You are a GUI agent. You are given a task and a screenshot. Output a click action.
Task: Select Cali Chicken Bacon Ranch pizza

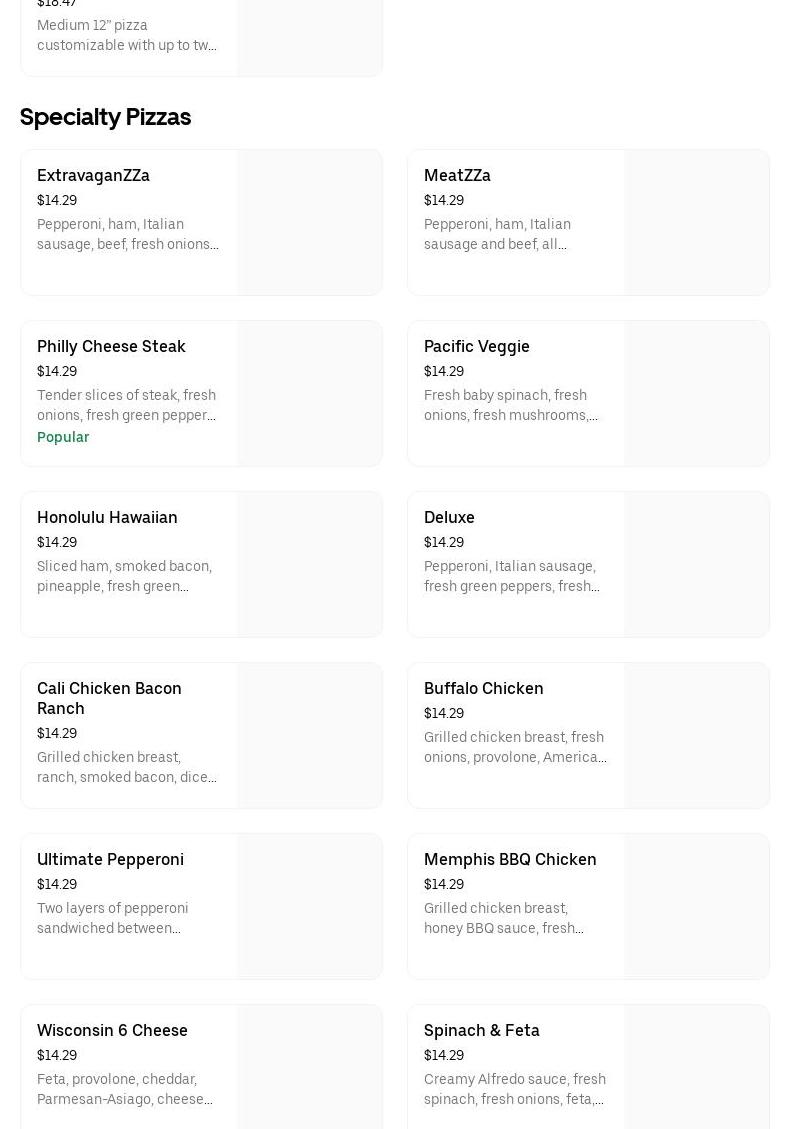click(109, 698)
